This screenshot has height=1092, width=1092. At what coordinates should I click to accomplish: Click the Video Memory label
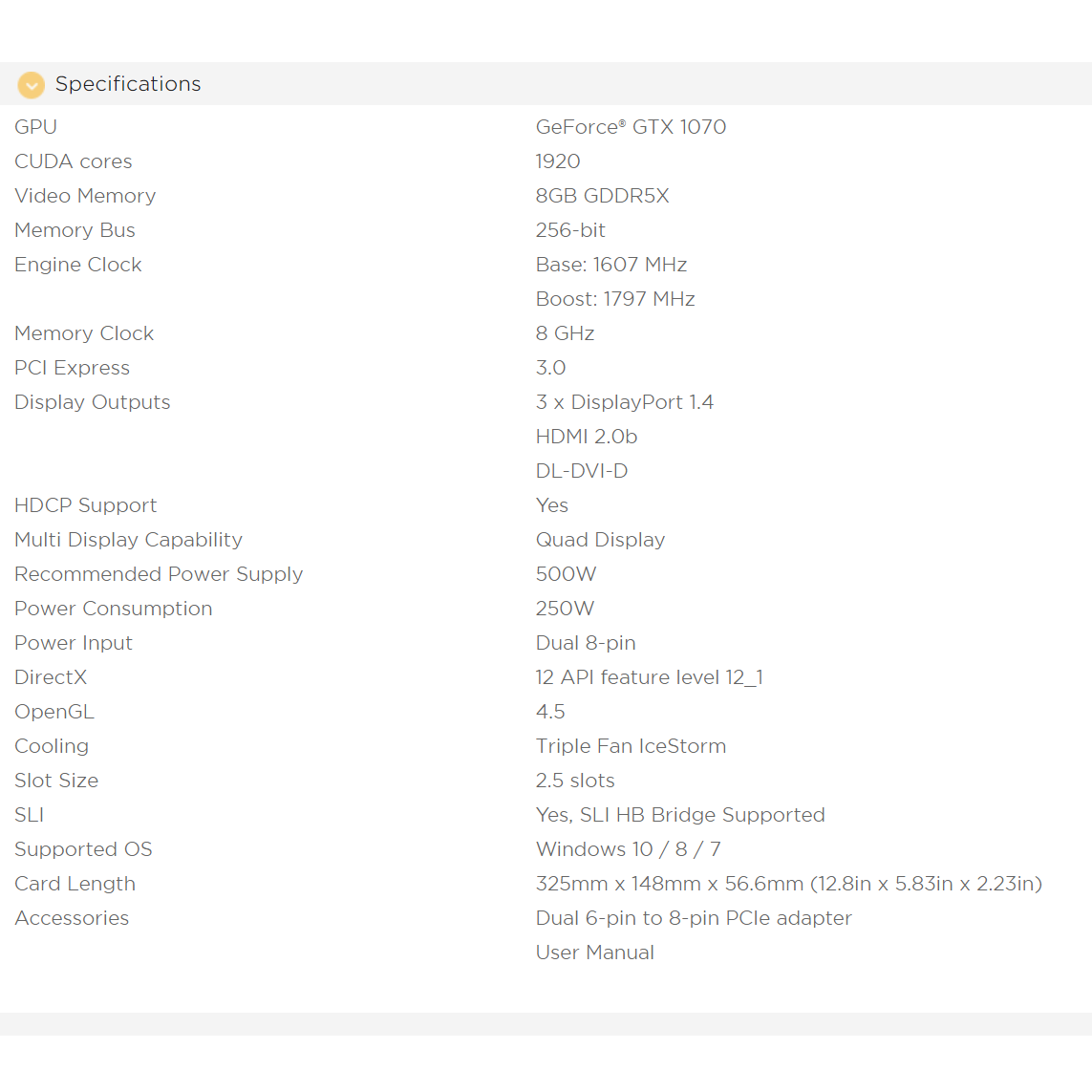coord(85,196)
